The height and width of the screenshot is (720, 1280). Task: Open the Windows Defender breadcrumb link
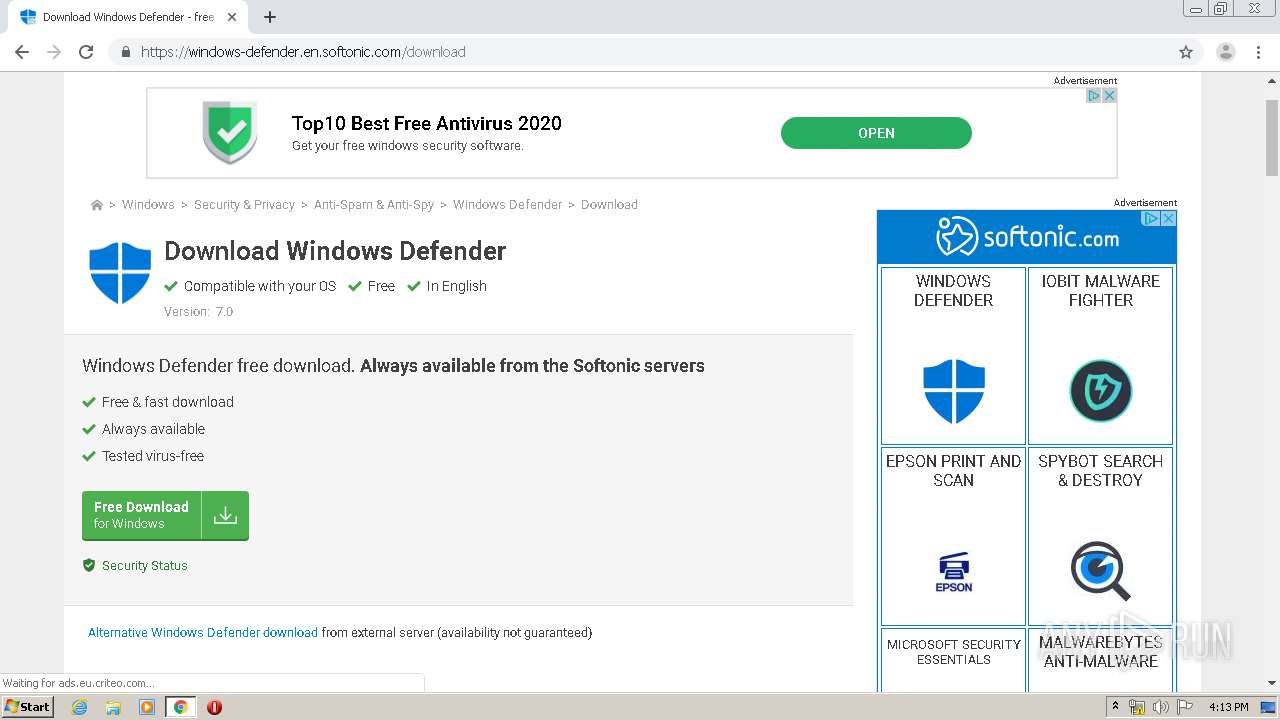(x=507, y=204)
